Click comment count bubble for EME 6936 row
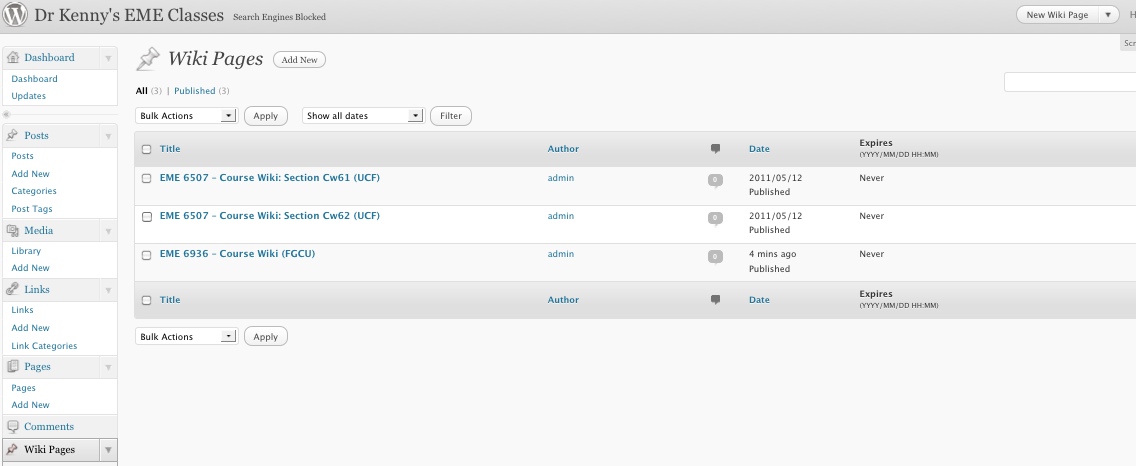Screen dimensions: 1136x466 click(x=715, y=257)
